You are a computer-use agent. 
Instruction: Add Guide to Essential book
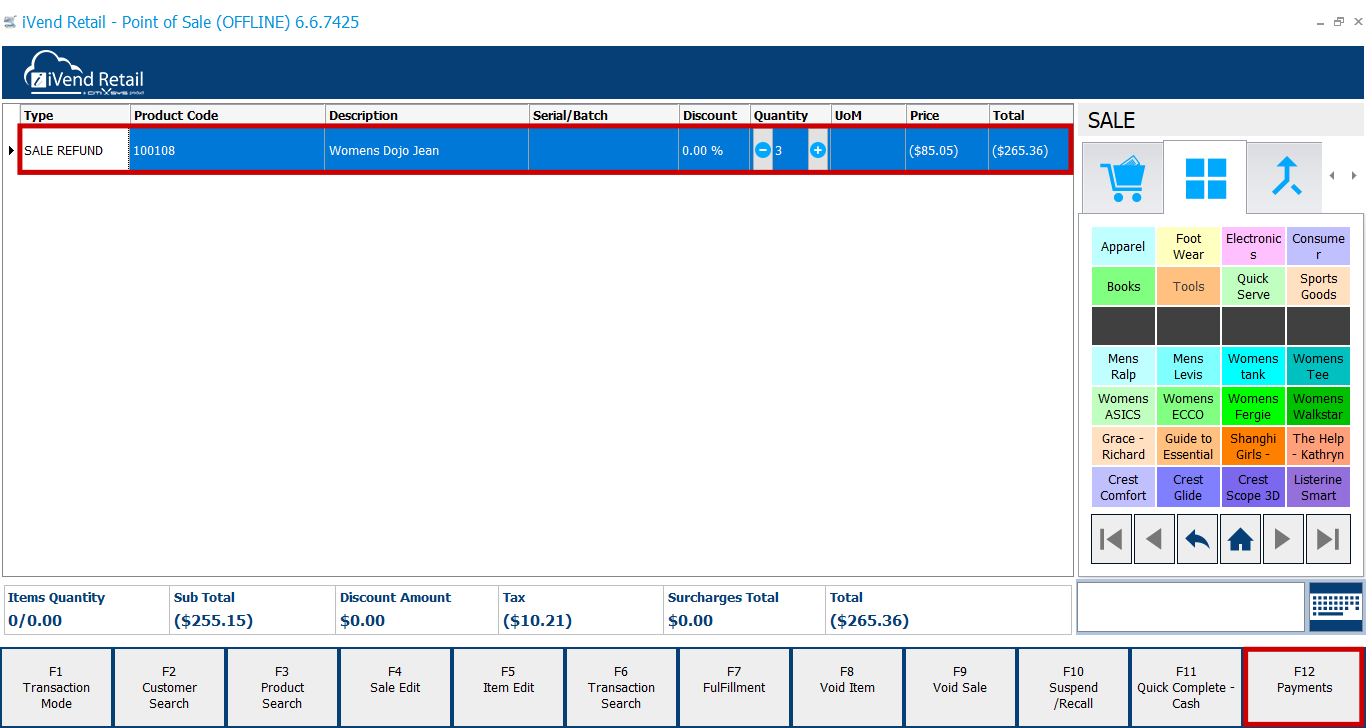tap(1188, 446)
